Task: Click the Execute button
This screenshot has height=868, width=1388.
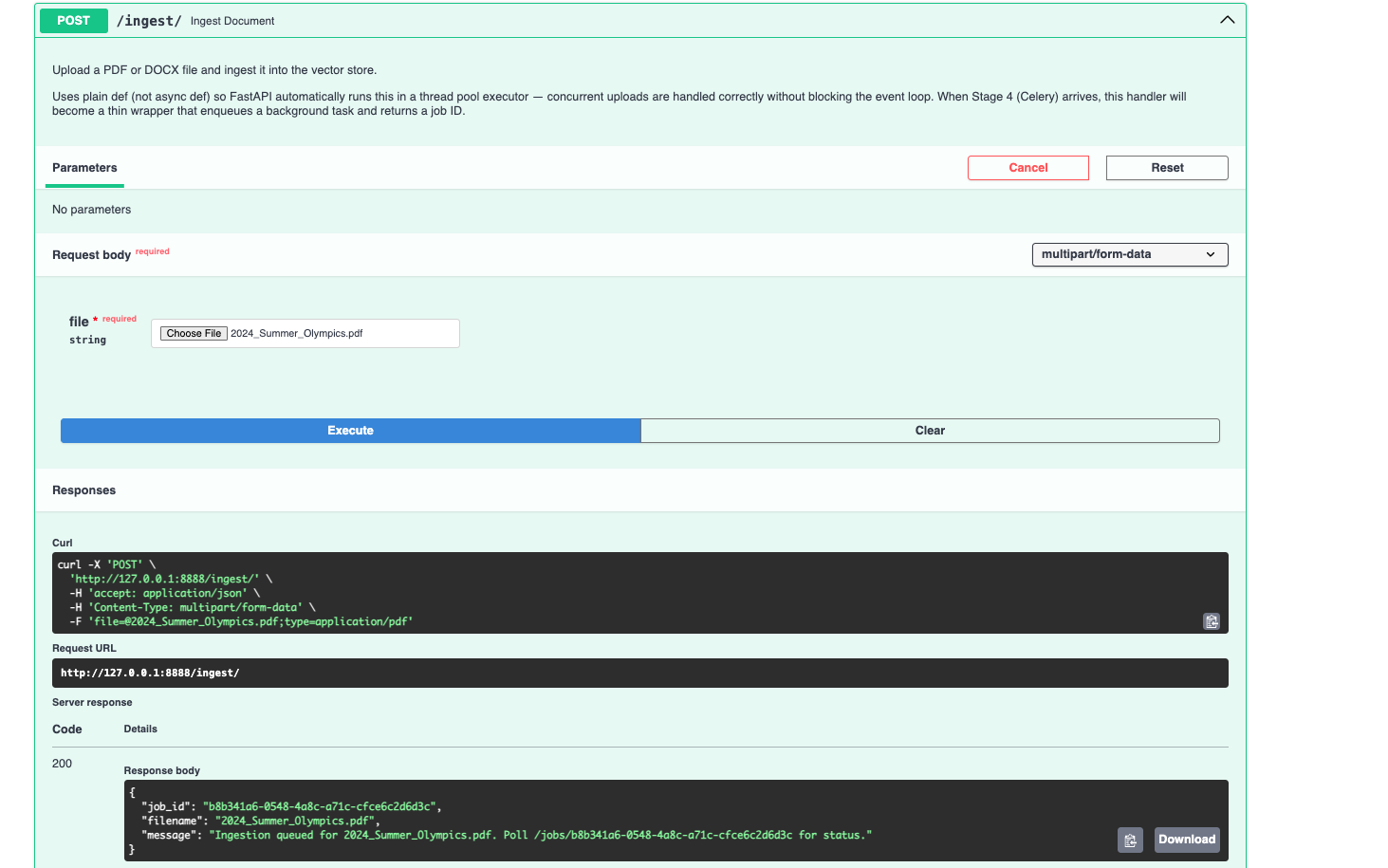Action: click(x=351, y=431)
